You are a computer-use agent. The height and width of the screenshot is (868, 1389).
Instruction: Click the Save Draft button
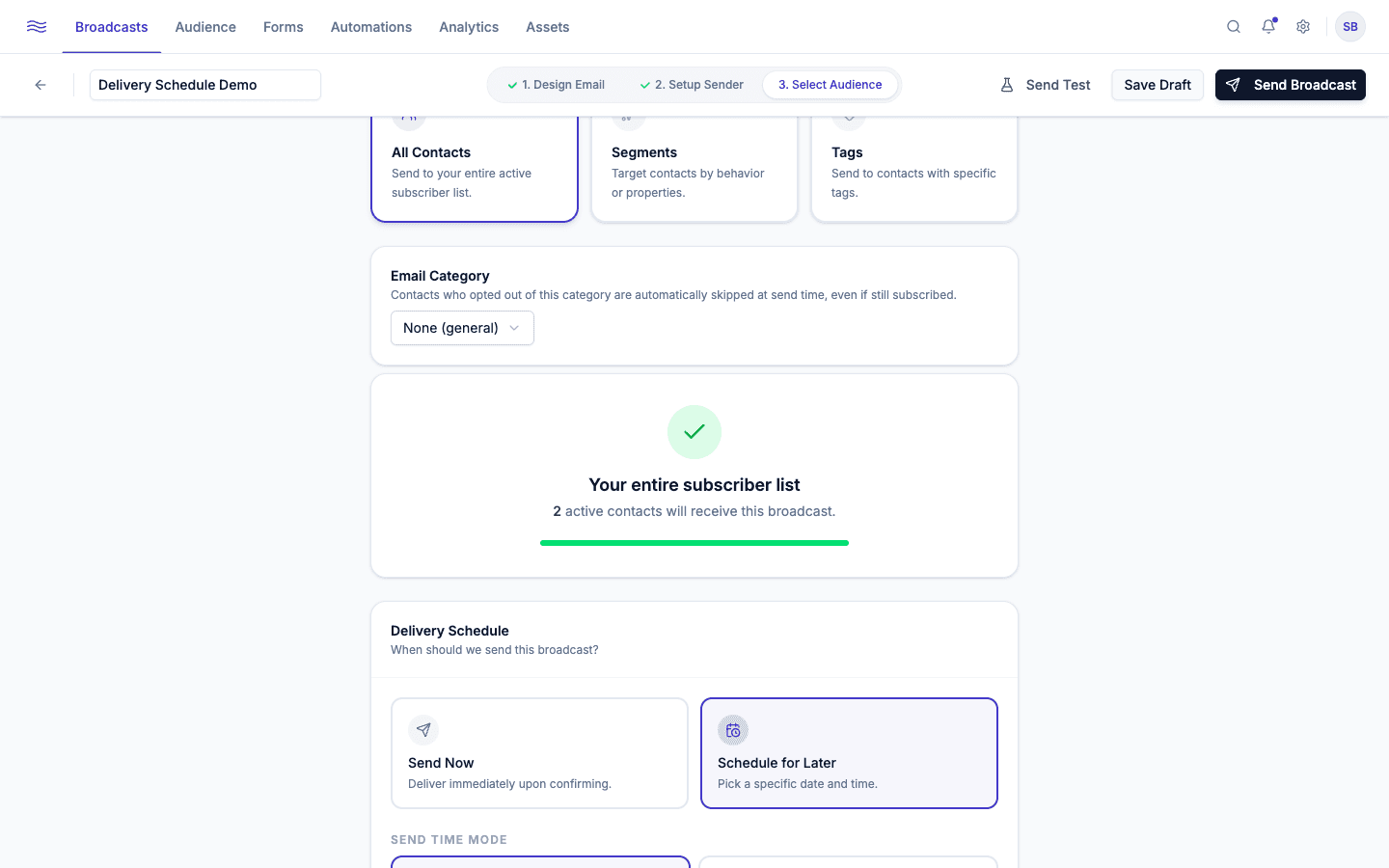coord(1157,85)
